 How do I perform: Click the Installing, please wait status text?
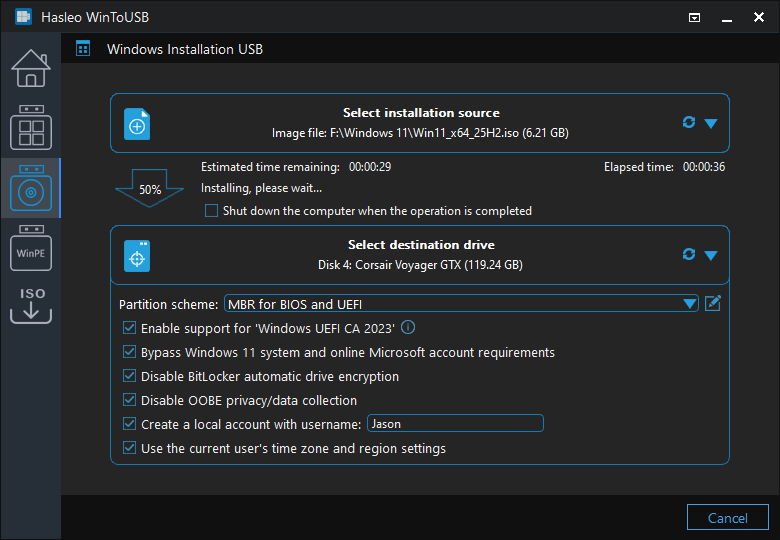261,188
